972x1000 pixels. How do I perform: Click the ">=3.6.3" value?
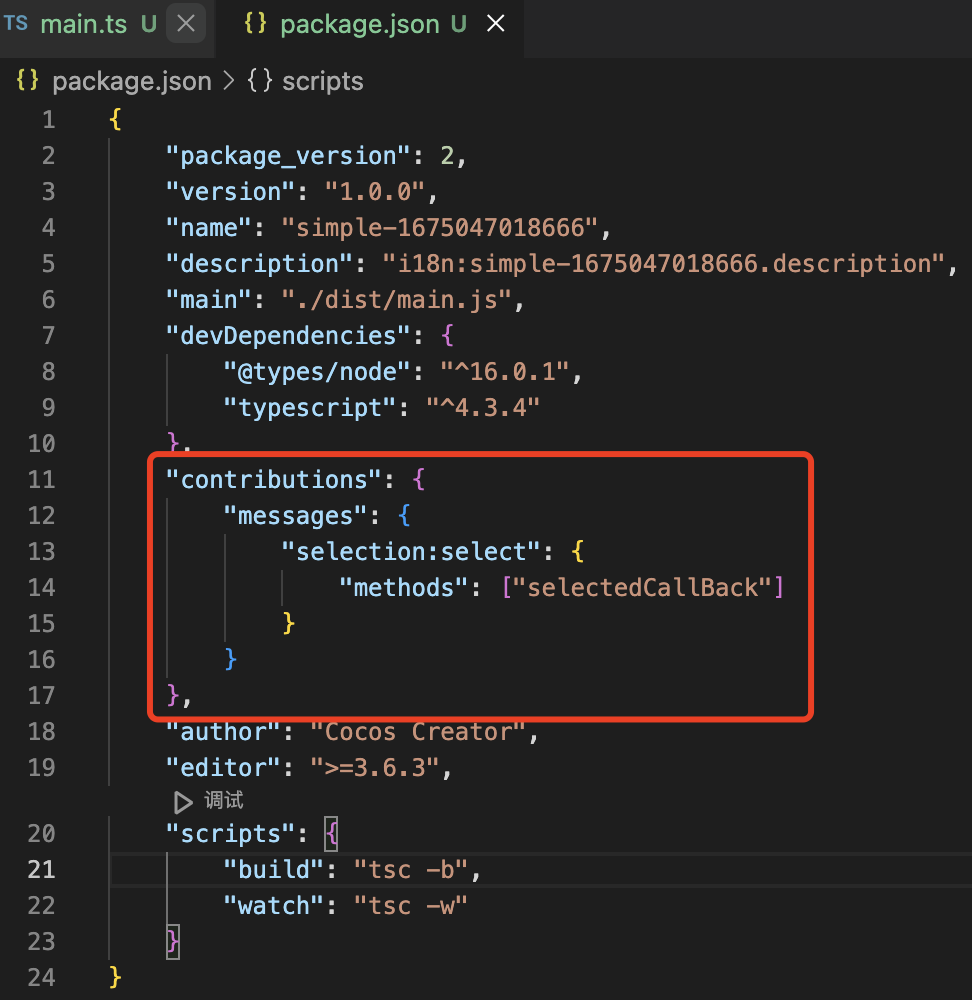(375, 768)
